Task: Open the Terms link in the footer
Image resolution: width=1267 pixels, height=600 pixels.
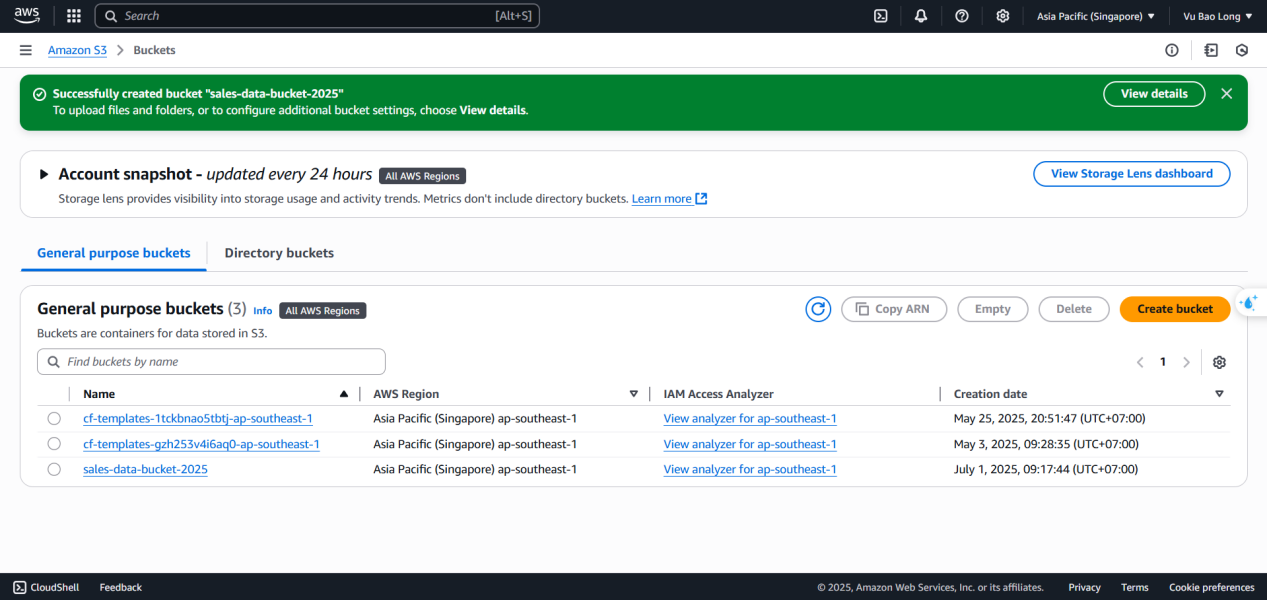Action: (1134, 587)
